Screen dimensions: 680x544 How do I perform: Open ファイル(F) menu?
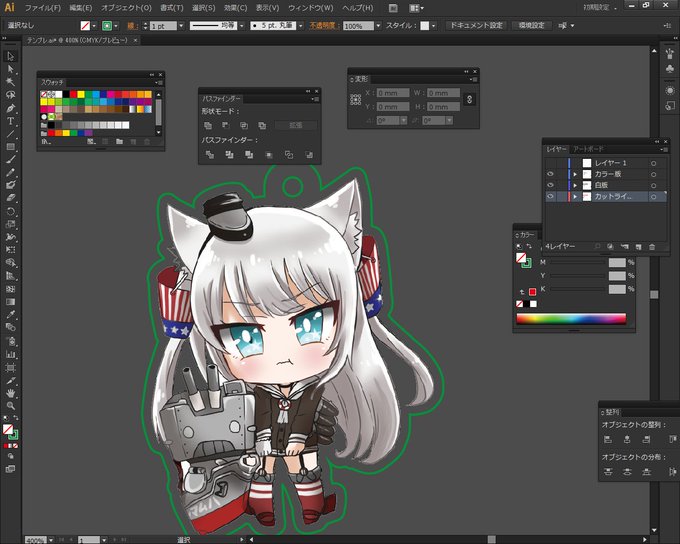42,8
